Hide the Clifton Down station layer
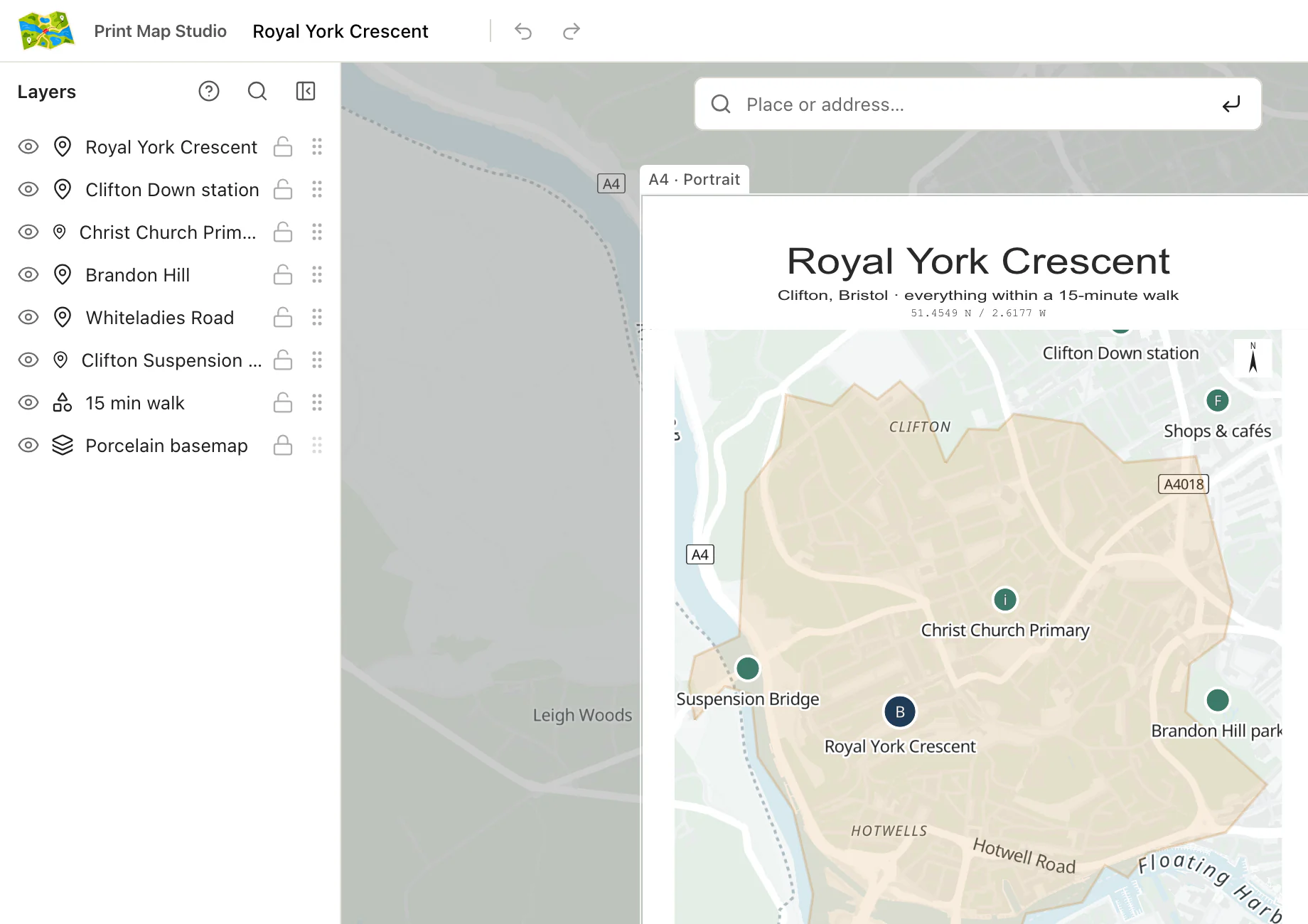This screenshot has width=1308, height=924. pyautogui.click(x=28, y=190)
